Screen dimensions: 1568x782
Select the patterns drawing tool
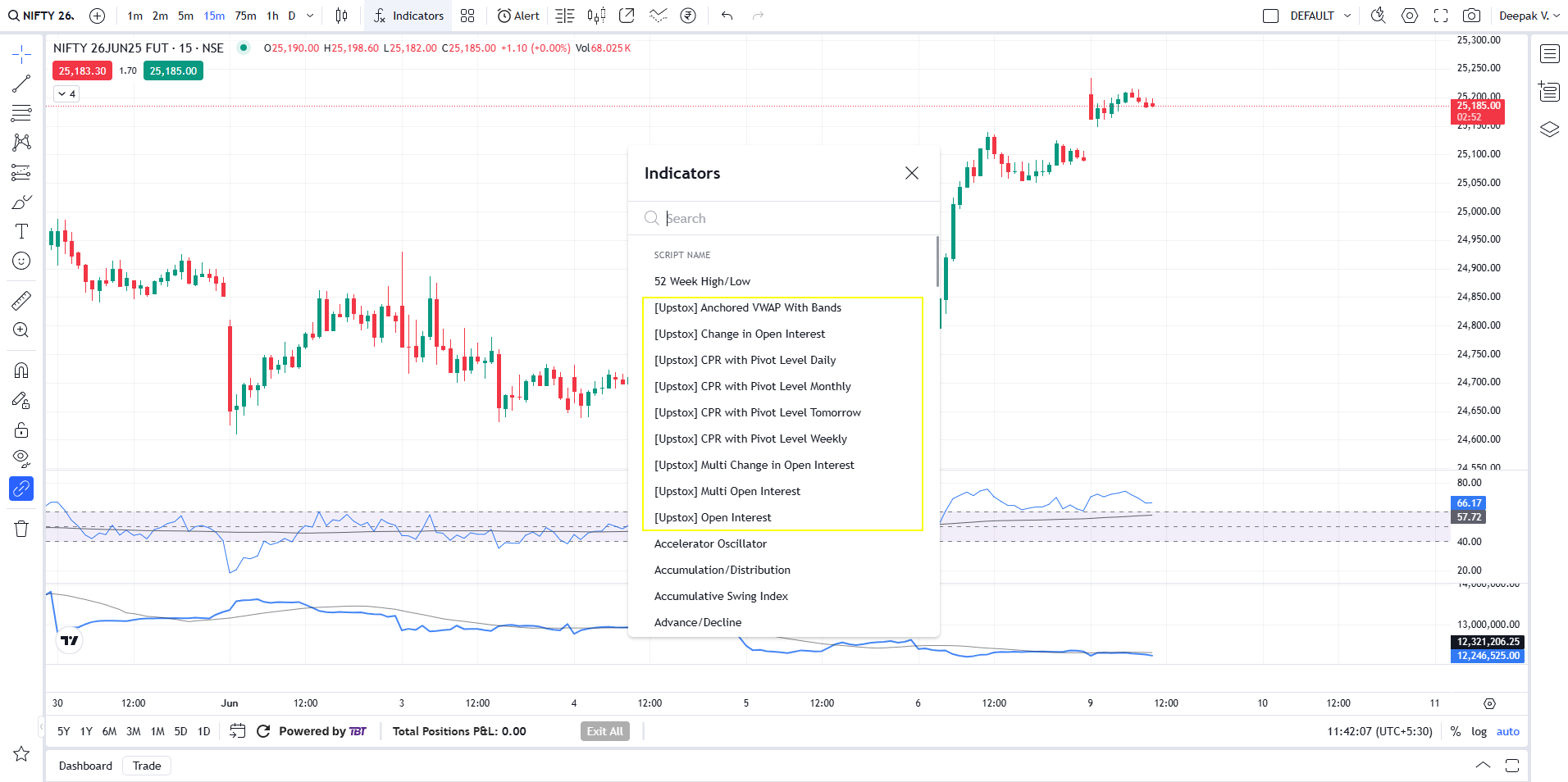point(21,143)
